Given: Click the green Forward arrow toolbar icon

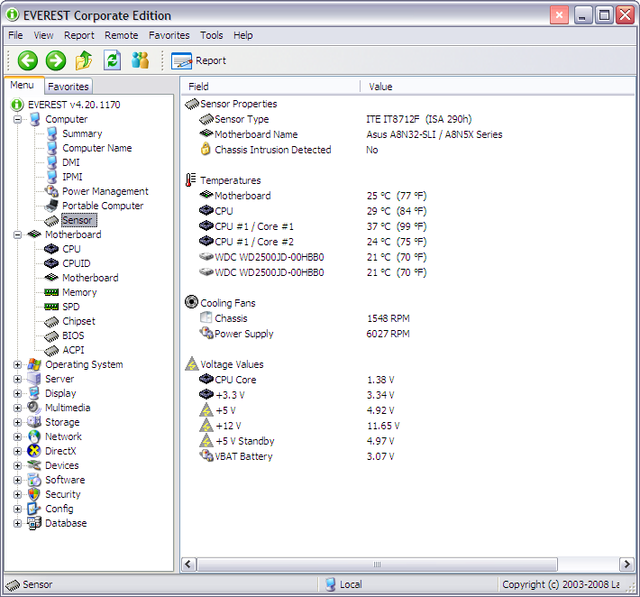Looking at the screenshot, I should tap(56, 61).
